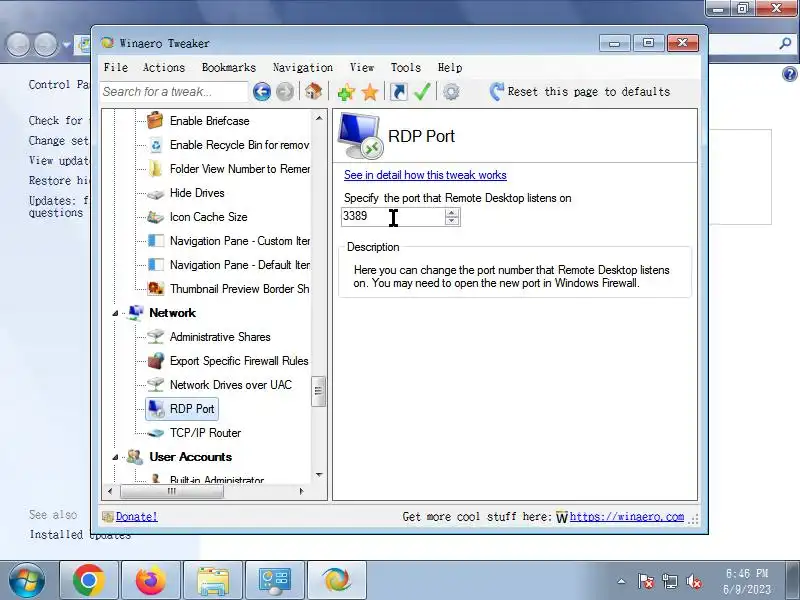The image size is (800, 600).
Task: Show hidden tray icons arrow
Action: [x=621, y=581]
